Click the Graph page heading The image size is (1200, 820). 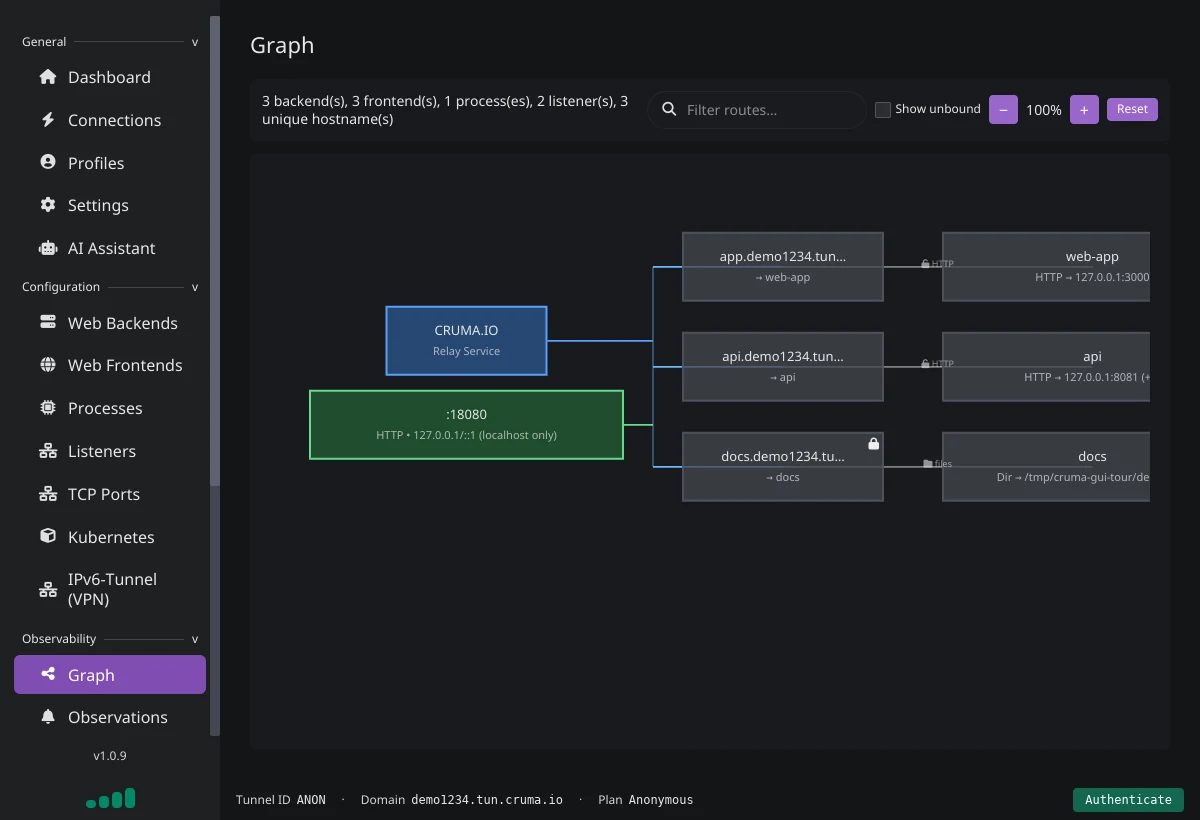point(282,45)
